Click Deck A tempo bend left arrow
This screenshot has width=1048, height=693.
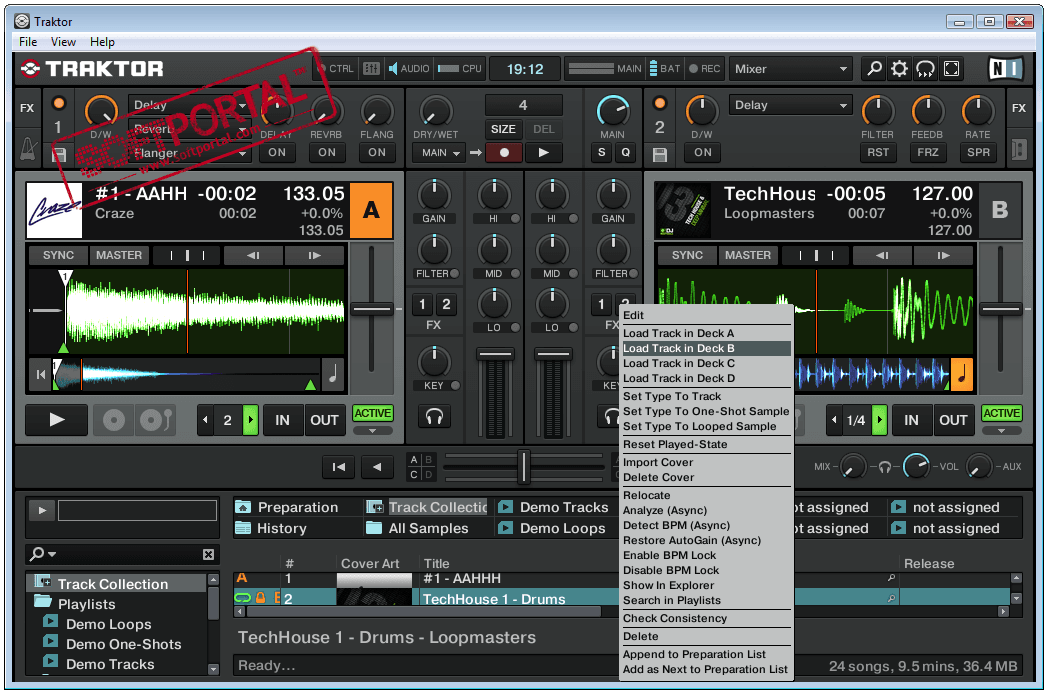253,255
